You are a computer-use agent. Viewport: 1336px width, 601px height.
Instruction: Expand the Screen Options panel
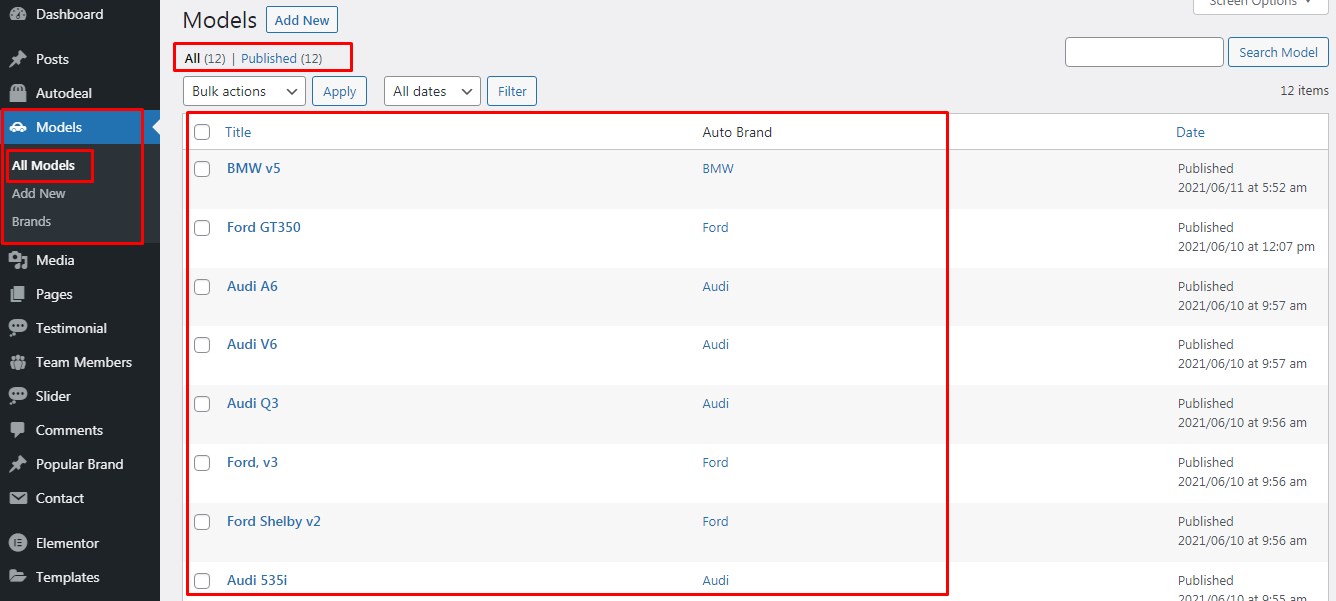point(1260,4)
